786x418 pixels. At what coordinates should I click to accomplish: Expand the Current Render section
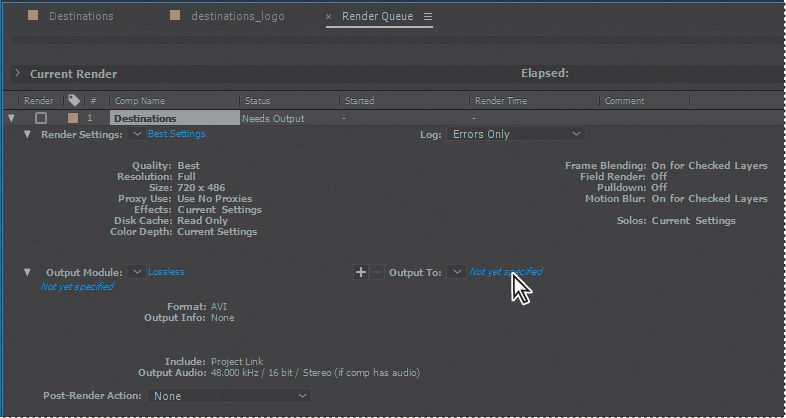tap(18, 73)
